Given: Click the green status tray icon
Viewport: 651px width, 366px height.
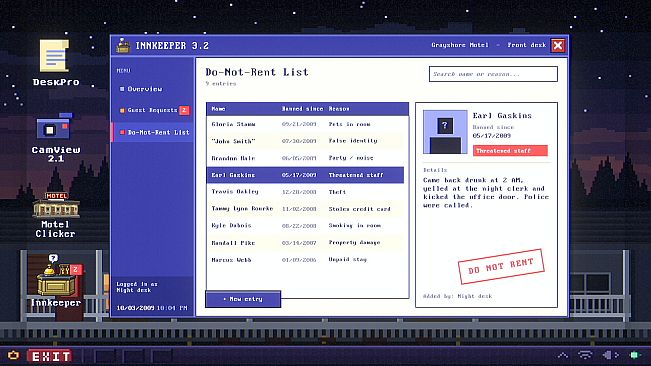Looking at the screenshot, I should (634, 355).
